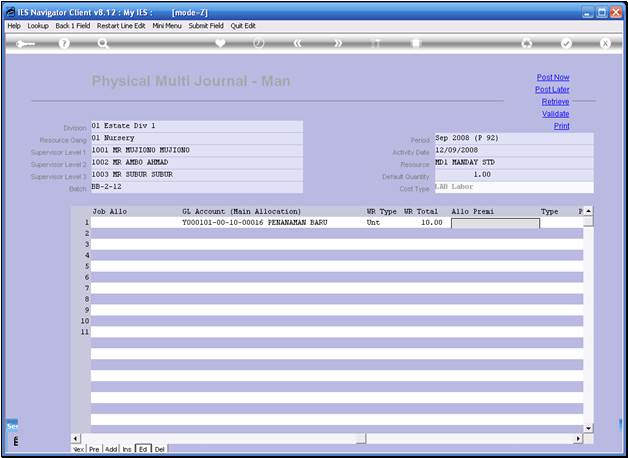The height and width of the screenshot is (458, 628).
Task: Click the Ed grid button
Action: point(143,449)
